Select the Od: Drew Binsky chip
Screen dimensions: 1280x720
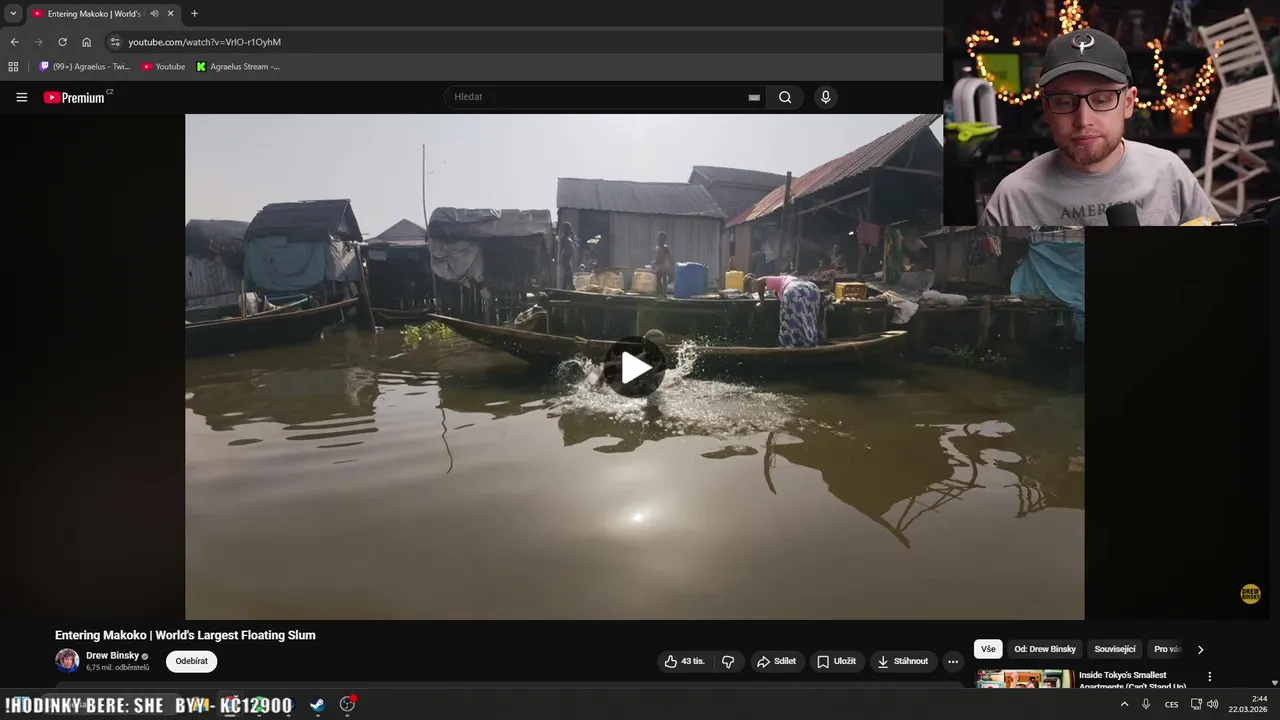click(1045, 649)
